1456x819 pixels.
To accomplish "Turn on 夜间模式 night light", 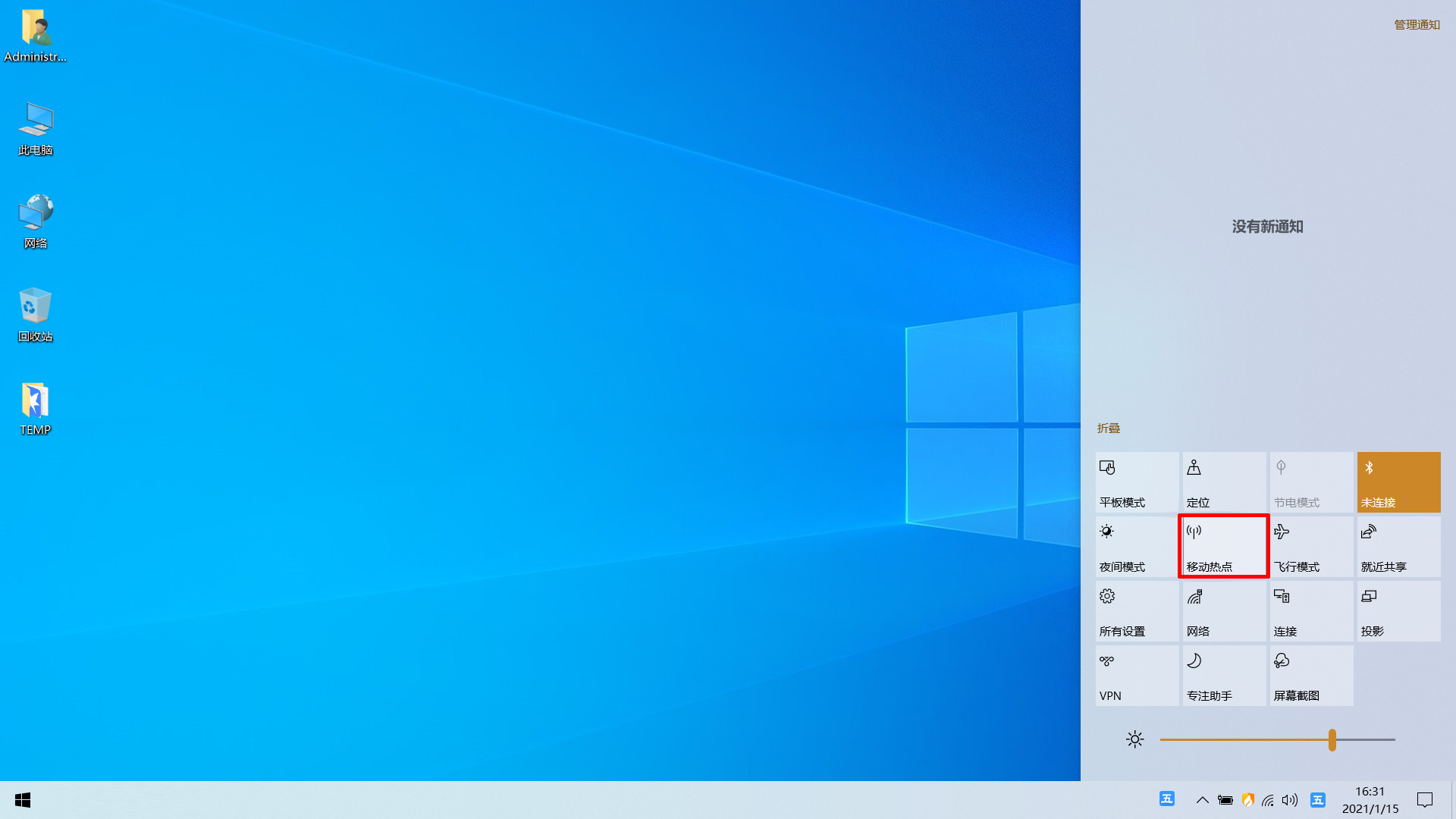I will (x=1136, y=546).
